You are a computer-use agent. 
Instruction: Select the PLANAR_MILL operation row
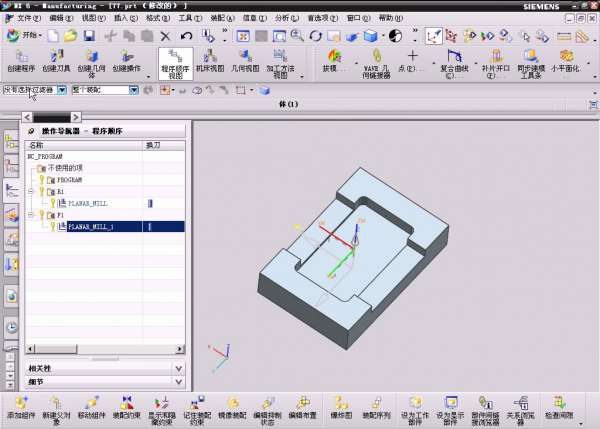click(105, 203)
